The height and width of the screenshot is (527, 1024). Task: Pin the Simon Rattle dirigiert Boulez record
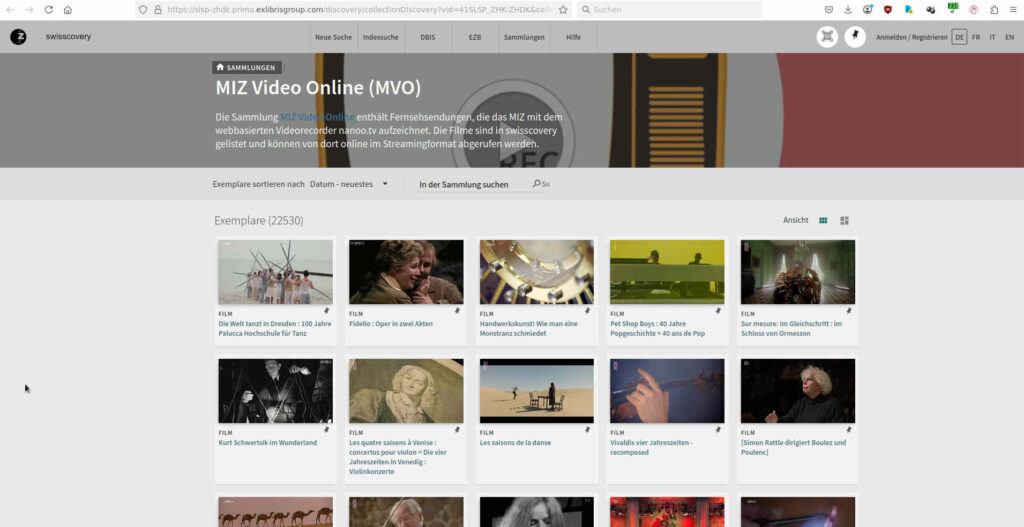coord(849,430)
